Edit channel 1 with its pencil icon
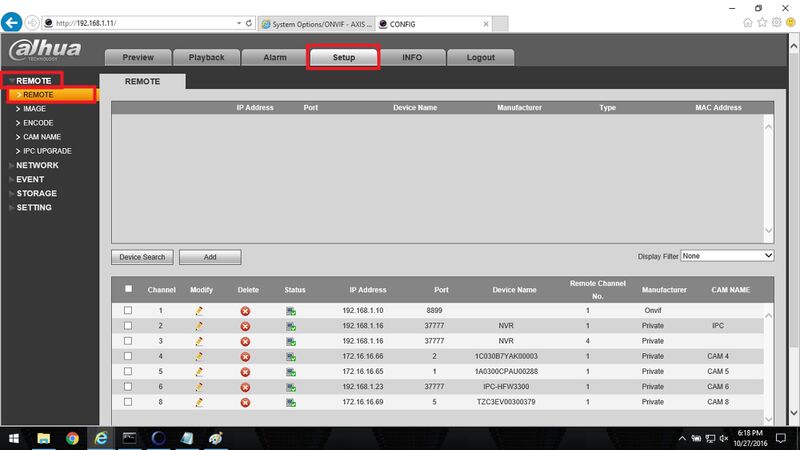 (199, 311)
